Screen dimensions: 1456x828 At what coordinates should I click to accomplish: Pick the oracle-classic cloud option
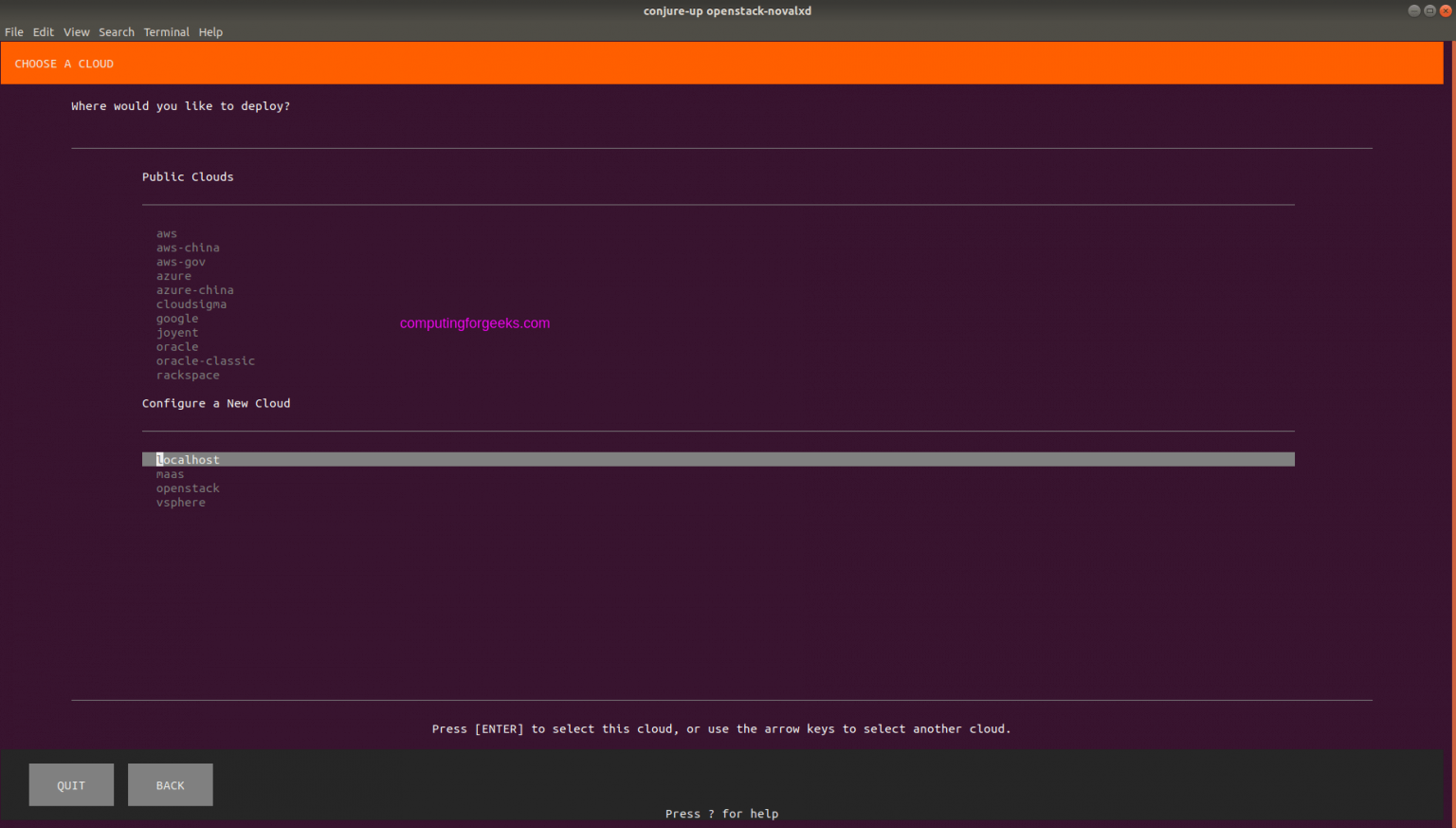(x=206, y=360)
